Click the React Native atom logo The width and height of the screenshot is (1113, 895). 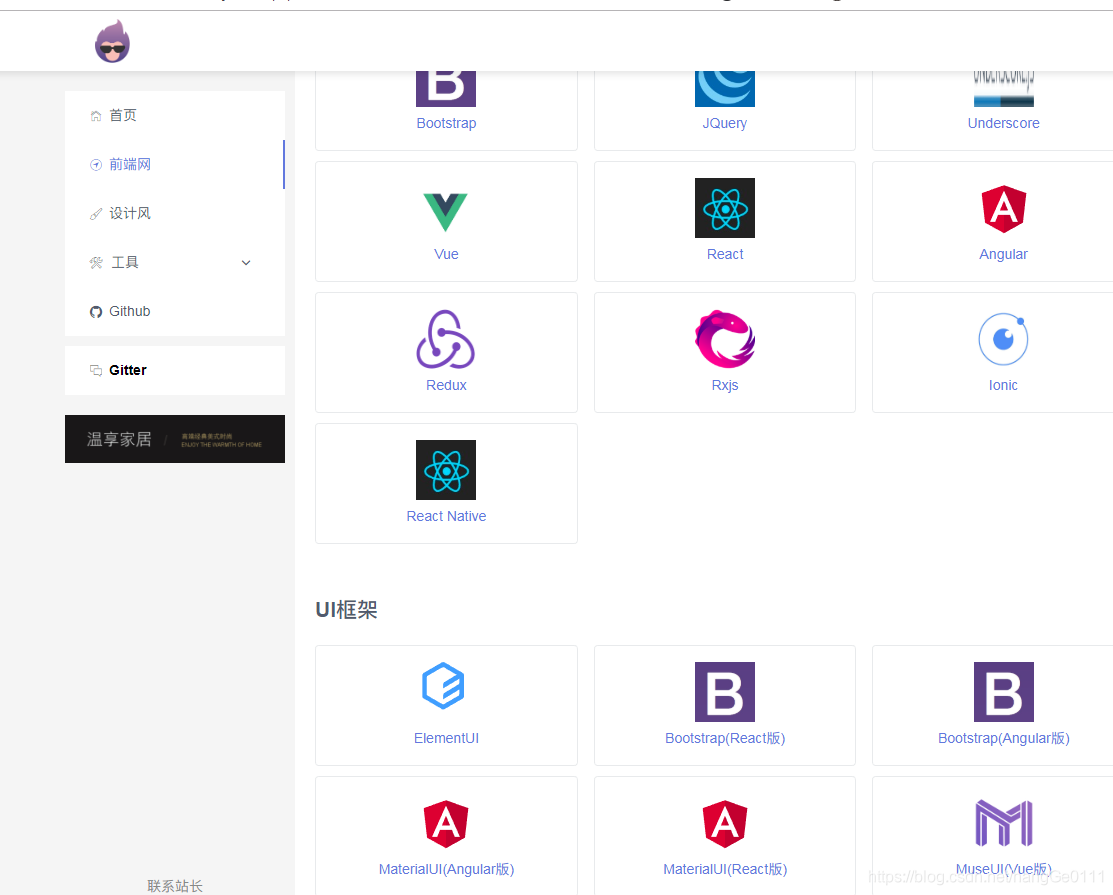pos(446,470)
